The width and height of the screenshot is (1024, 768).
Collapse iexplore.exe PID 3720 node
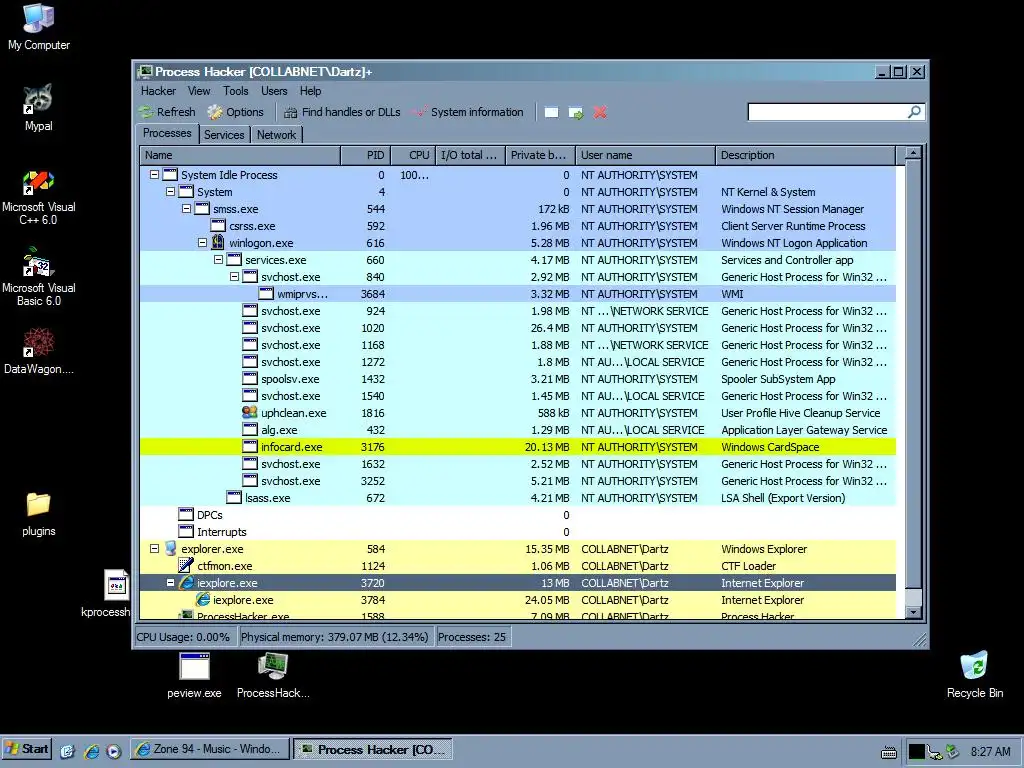(170, 583)
